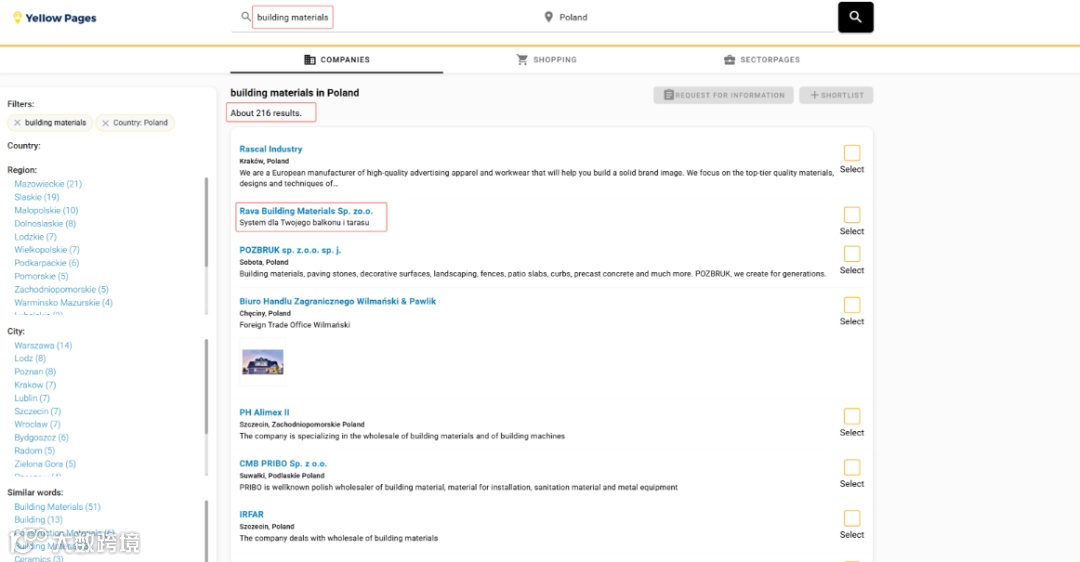Filter by city Bydgoszcz (6)
The width and height of the screenshot is (1080, 562).
tap(41, 437)
